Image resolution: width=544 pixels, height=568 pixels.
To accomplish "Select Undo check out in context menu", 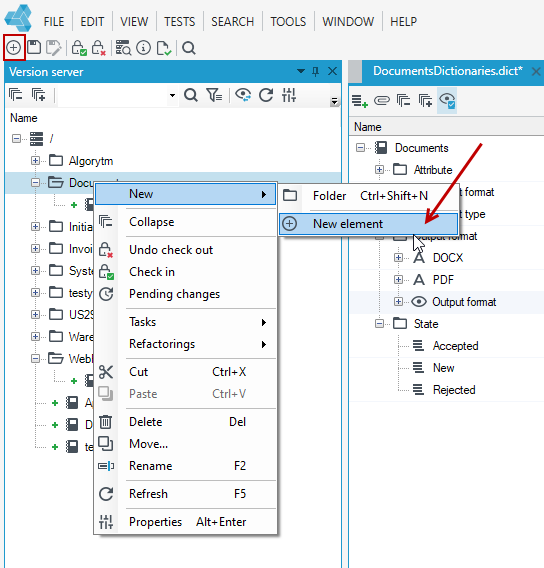I will (x=185, y=250).
